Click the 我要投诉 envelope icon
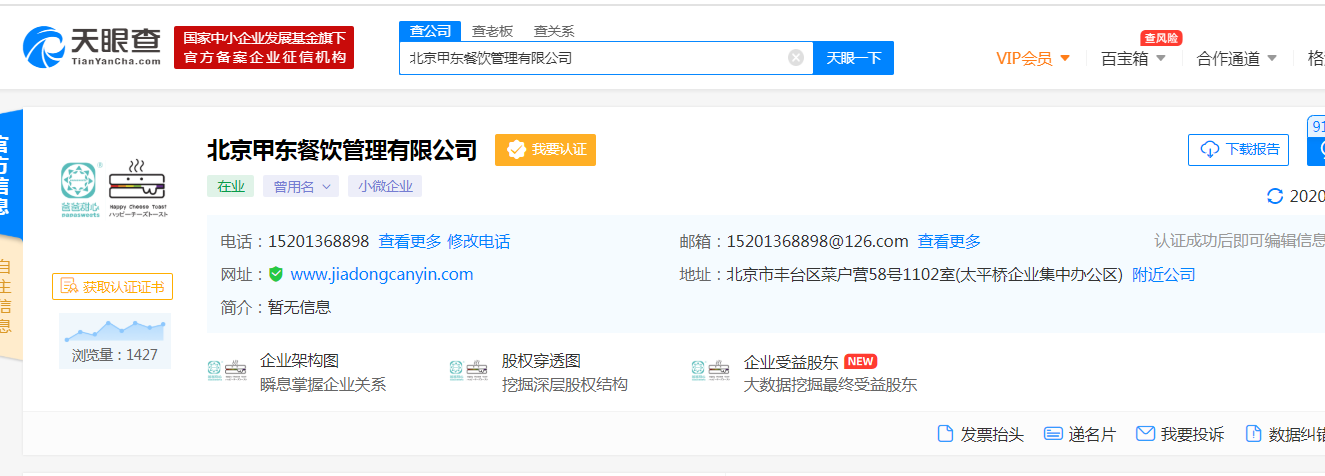This screenshot has height=476, width=1325. (x=1144, y=434)
